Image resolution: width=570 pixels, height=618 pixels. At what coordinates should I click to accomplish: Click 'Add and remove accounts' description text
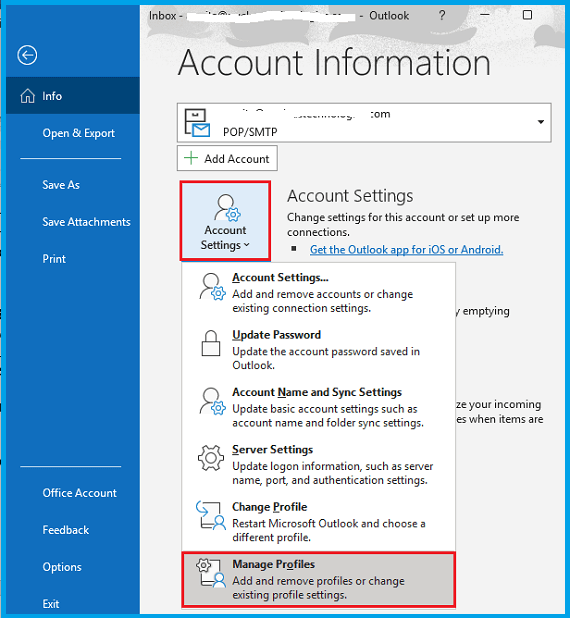(x=322, y=301)
